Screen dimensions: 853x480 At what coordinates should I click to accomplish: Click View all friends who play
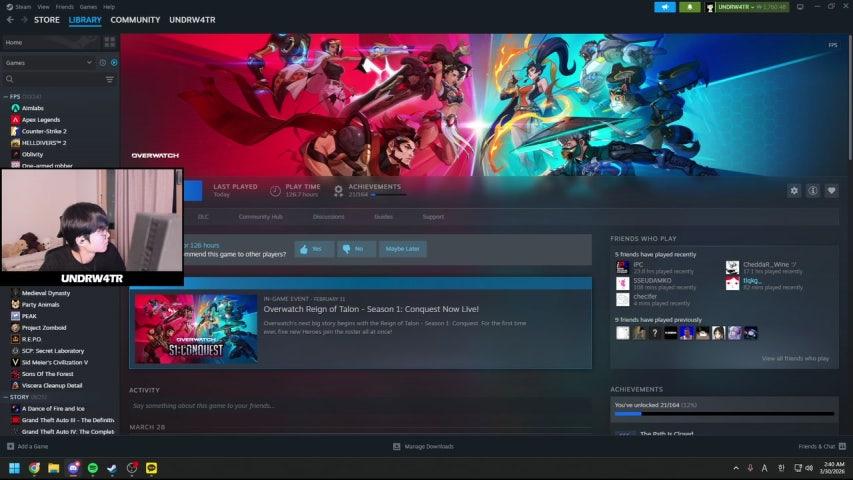click(x=795, y=359)
